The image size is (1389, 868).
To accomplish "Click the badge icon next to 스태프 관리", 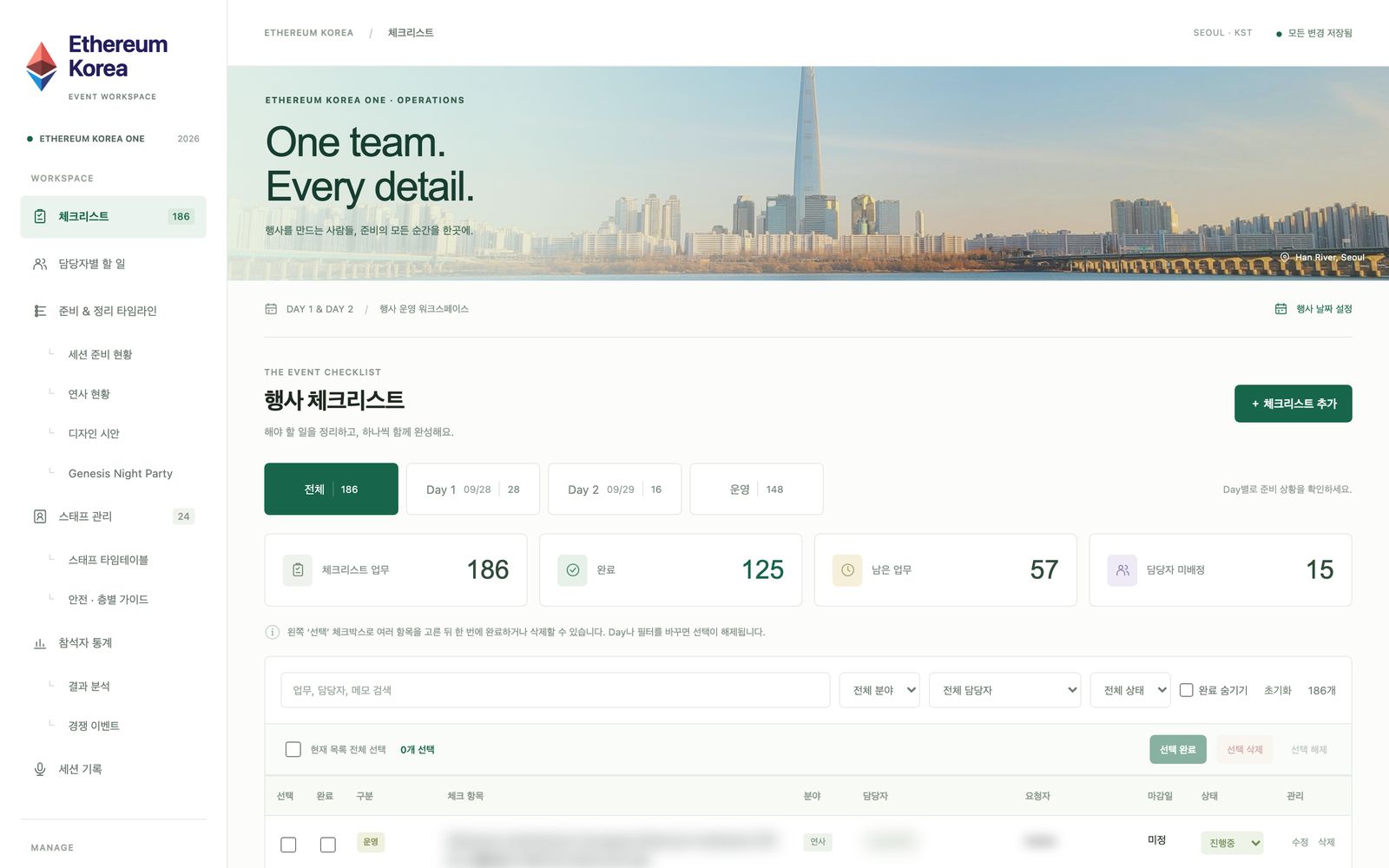I will pyautogui.click(x=40, y=516).
